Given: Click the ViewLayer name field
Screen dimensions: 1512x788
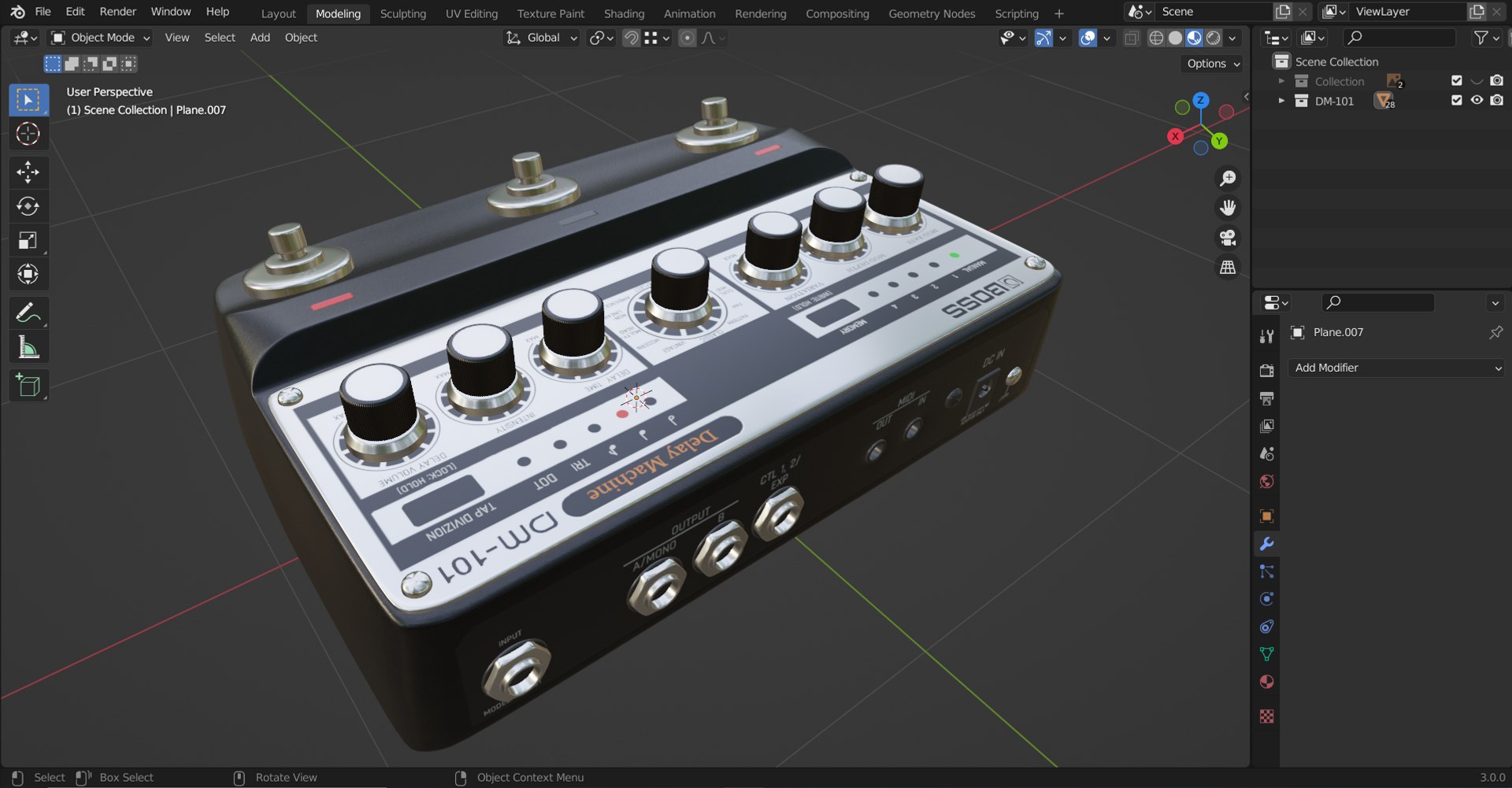Looking at the screenshot, I should click(1406, 12).
